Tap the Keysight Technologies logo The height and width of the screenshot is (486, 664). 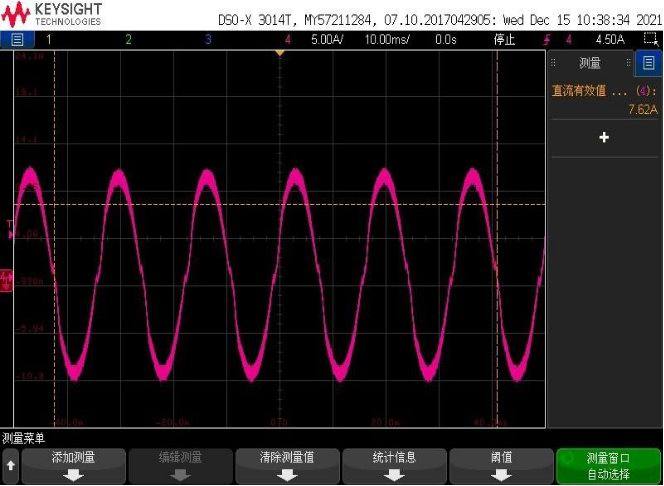(x=51, y=14)
